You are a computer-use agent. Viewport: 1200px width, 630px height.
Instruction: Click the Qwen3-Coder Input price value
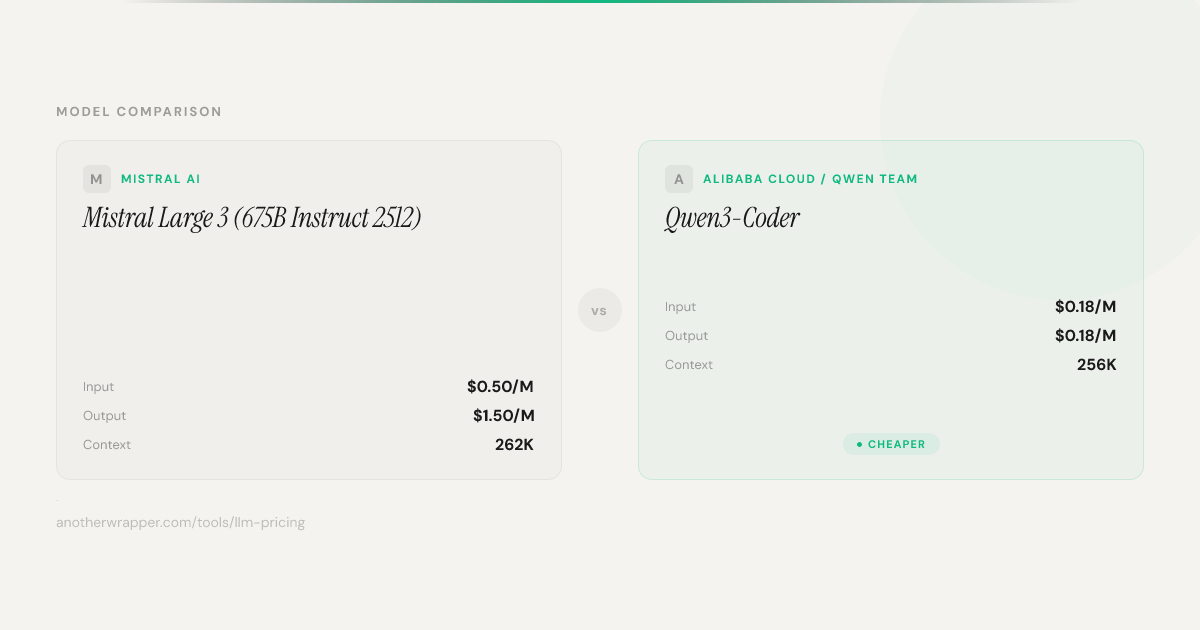coord(1085,307)
